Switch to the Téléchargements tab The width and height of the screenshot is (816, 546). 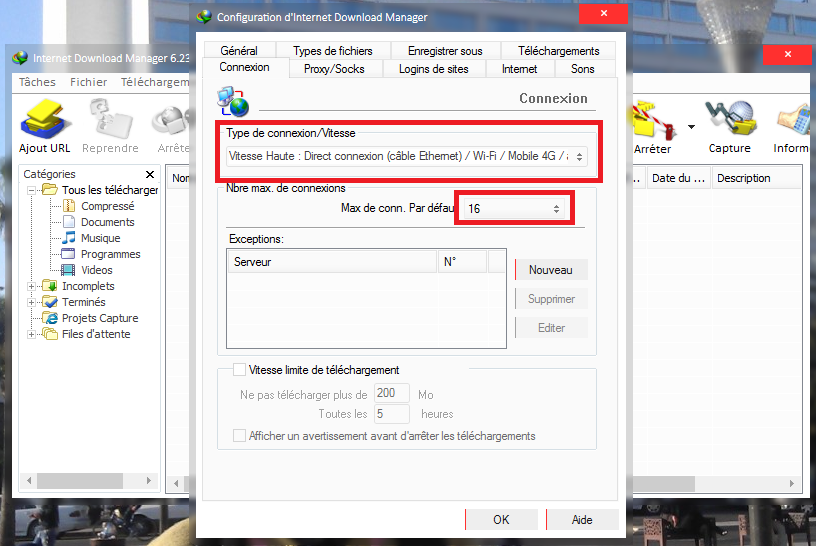tap(558, 50)
